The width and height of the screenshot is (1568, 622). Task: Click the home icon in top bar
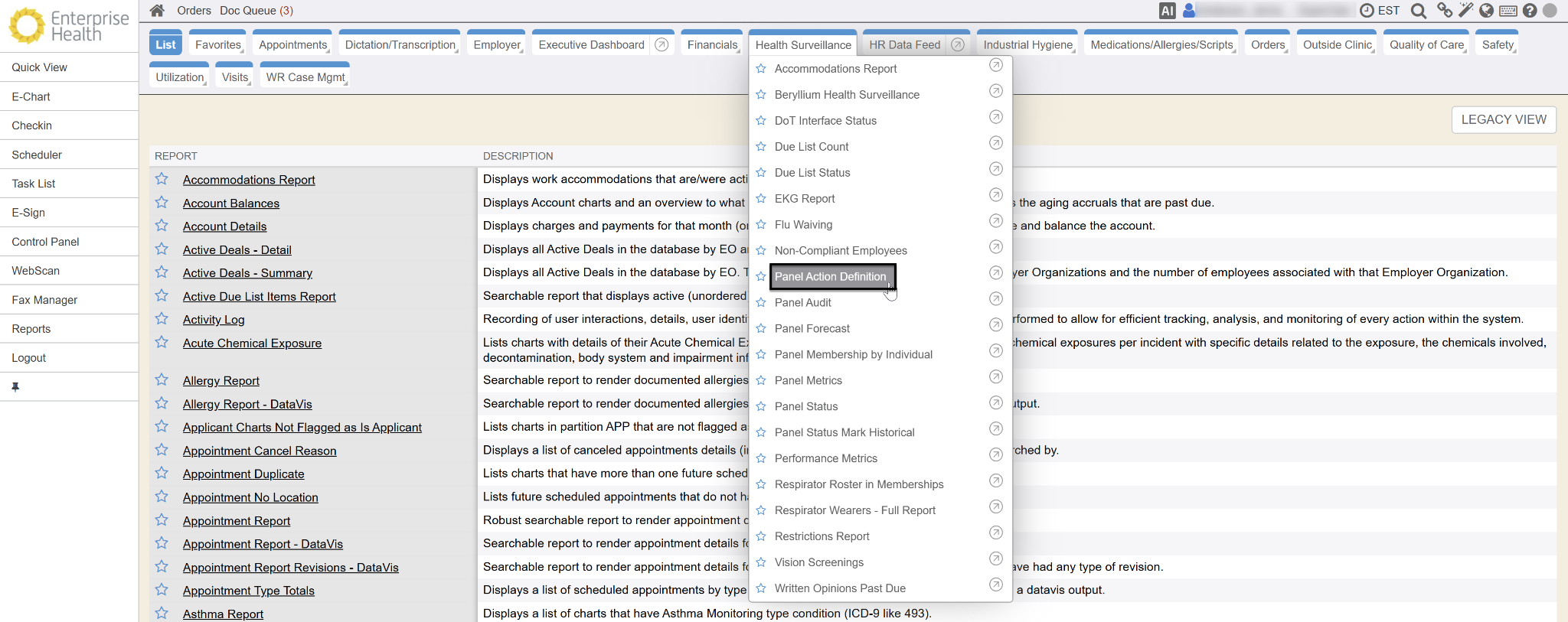click(157, 11)
